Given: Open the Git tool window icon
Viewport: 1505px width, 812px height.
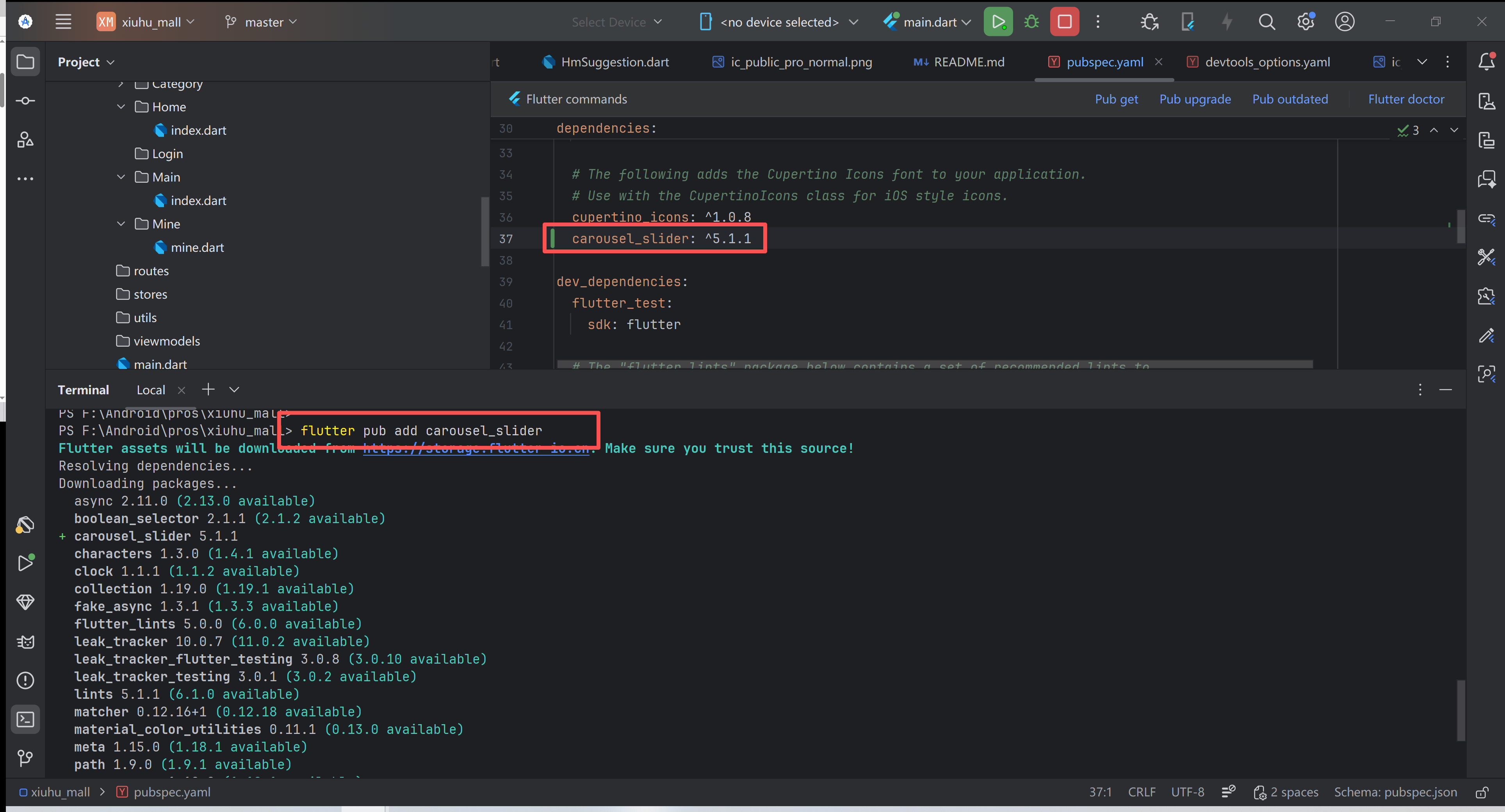Looking at the screenshot, I should (25, 758).
